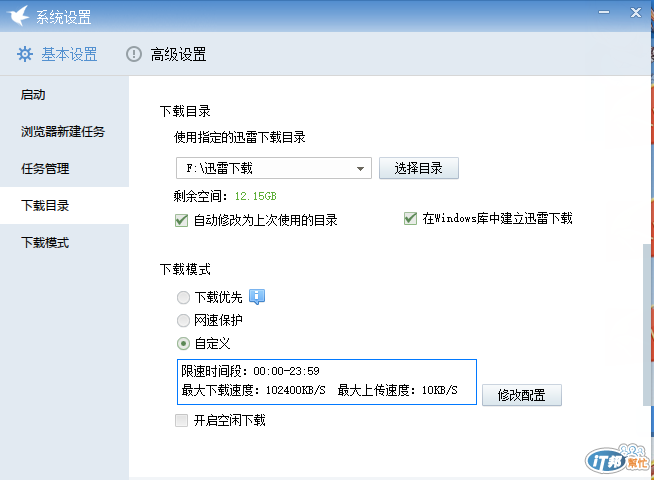
Task: Click the vertical scrollbar on the right
Action: click(x=648, y=324)
